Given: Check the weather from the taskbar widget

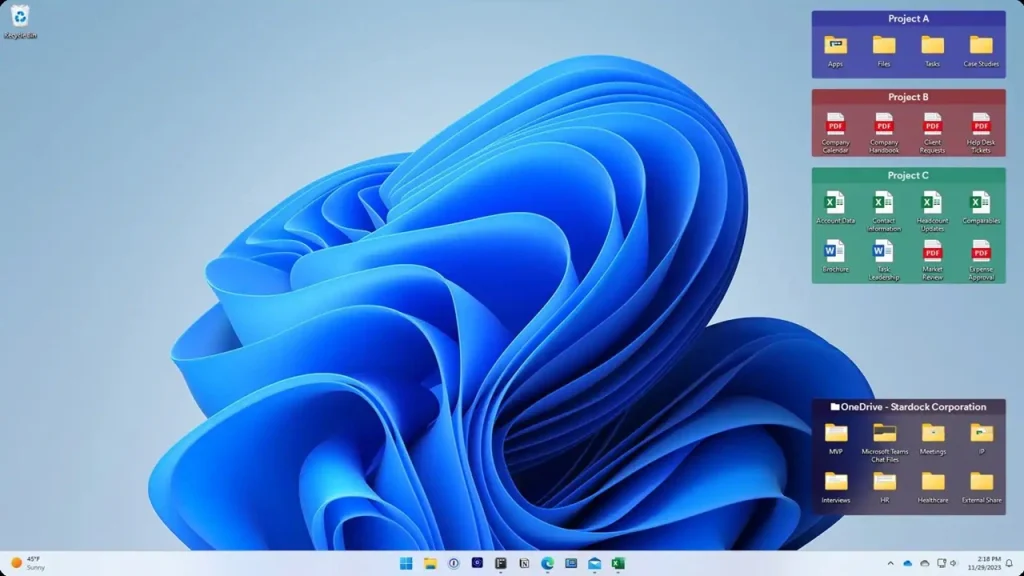Looking at the screenshot, I should (x=25, y=563).
